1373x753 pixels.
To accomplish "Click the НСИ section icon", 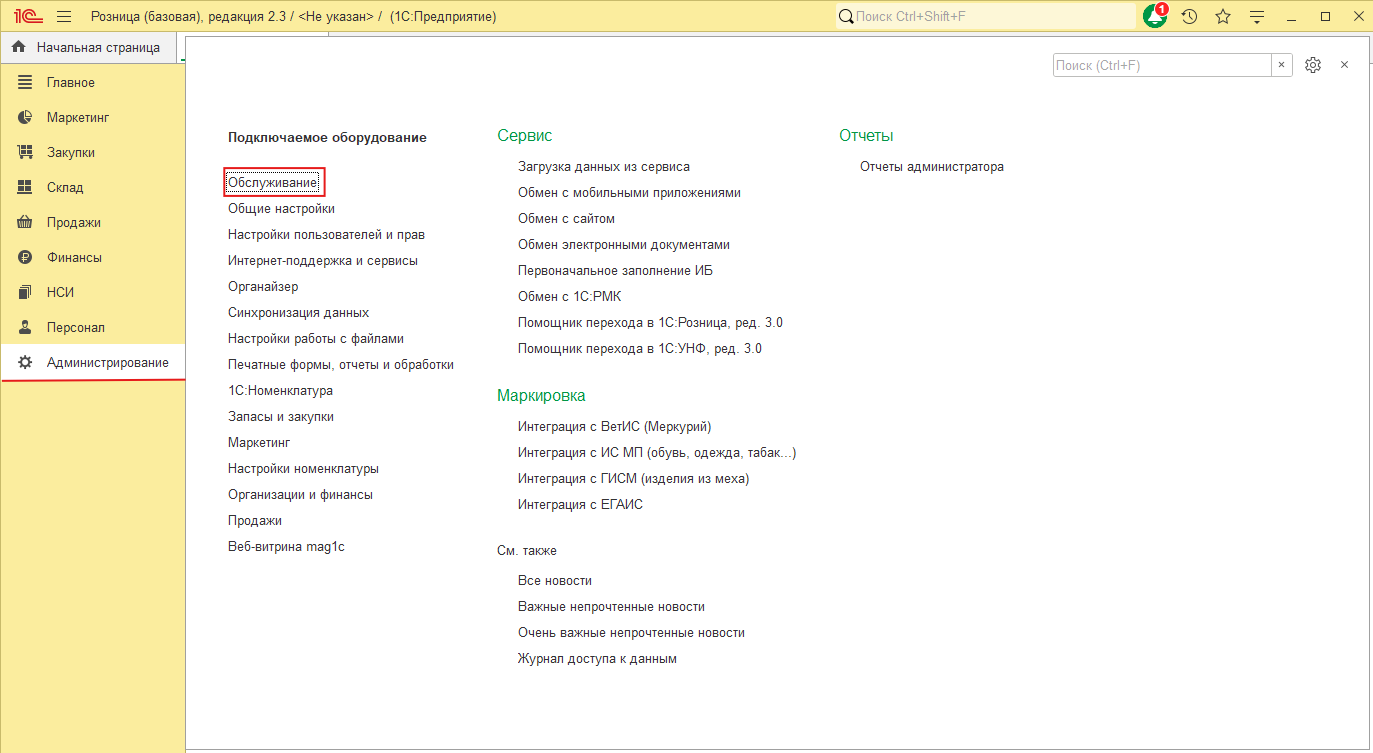I will click(26, 292).
